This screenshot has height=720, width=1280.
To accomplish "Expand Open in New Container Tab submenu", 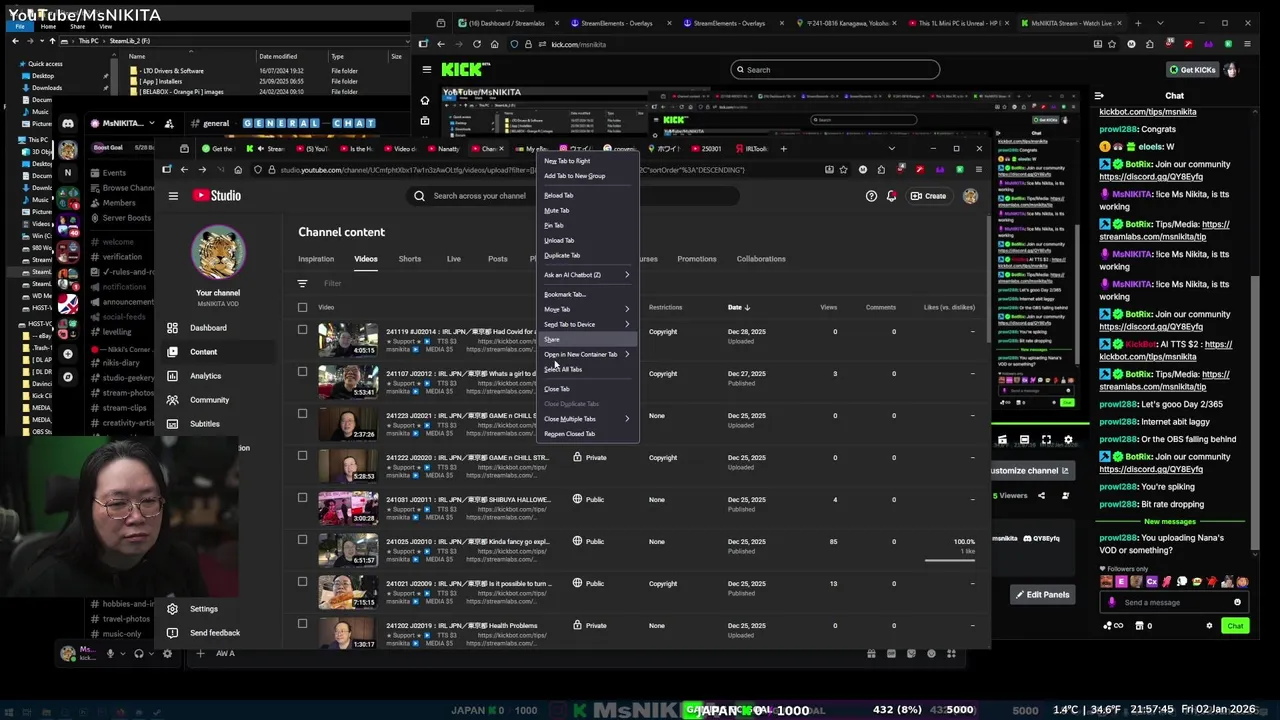I will click(587, 355).
